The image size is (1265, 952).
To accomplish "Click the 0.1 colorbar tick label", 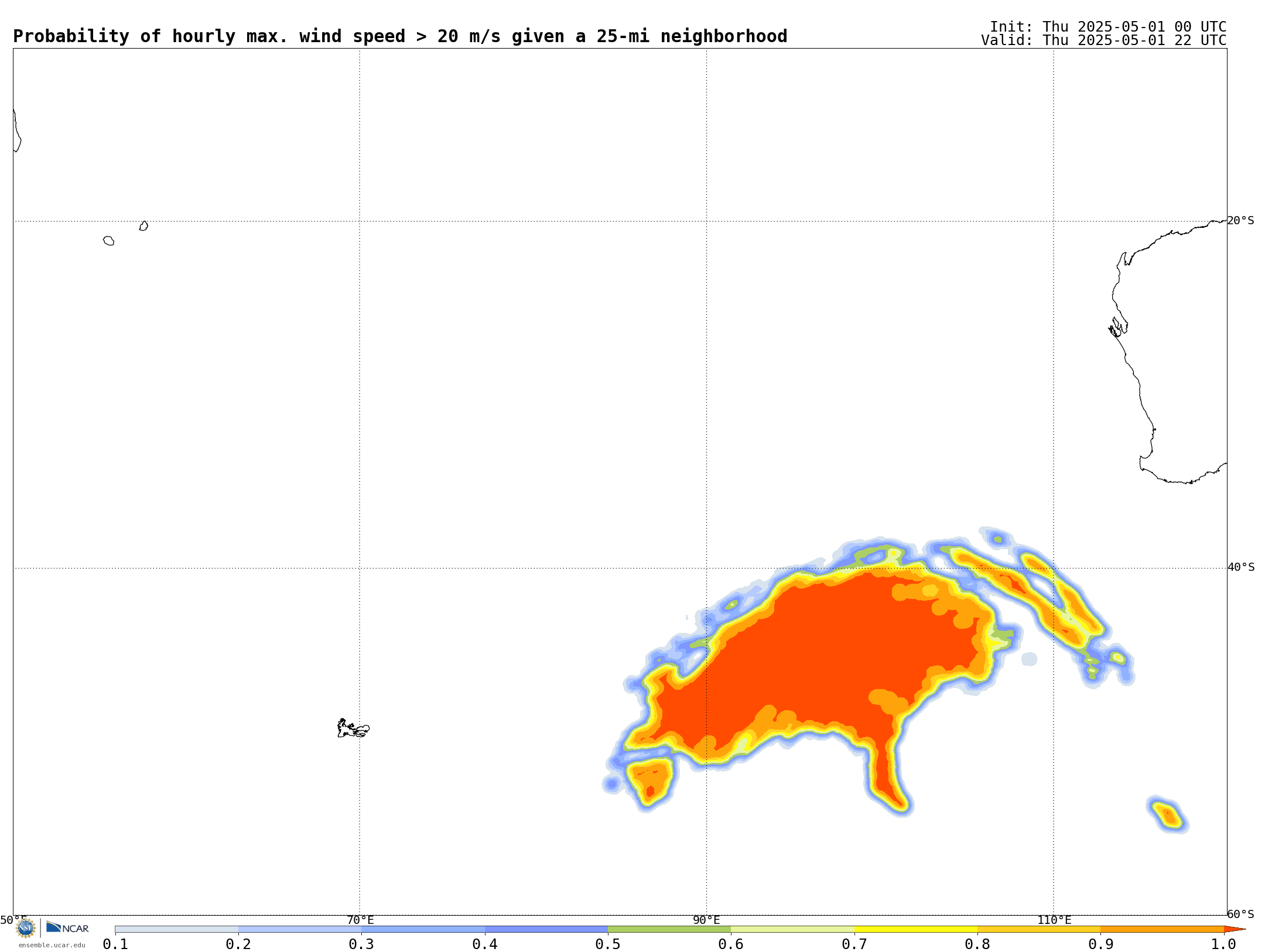I will (x=115, y=944).
